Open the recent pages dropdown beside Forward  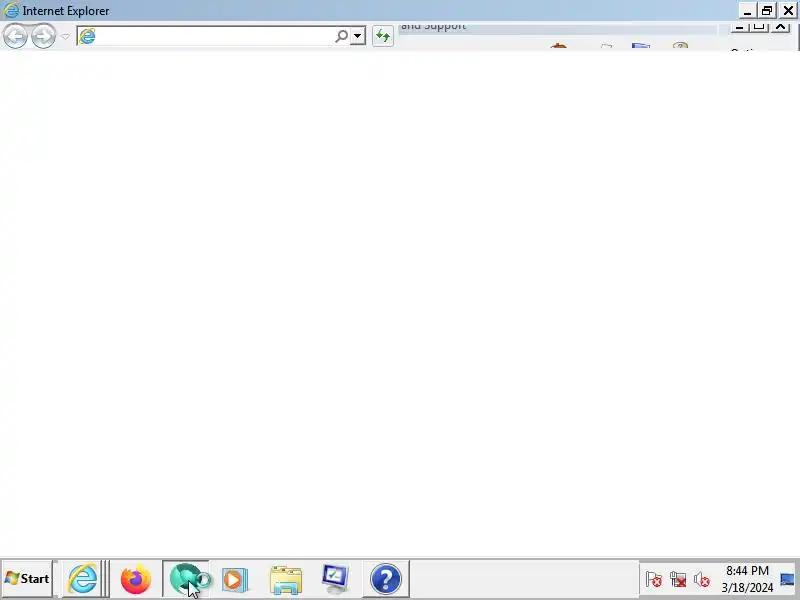point(65,36)
